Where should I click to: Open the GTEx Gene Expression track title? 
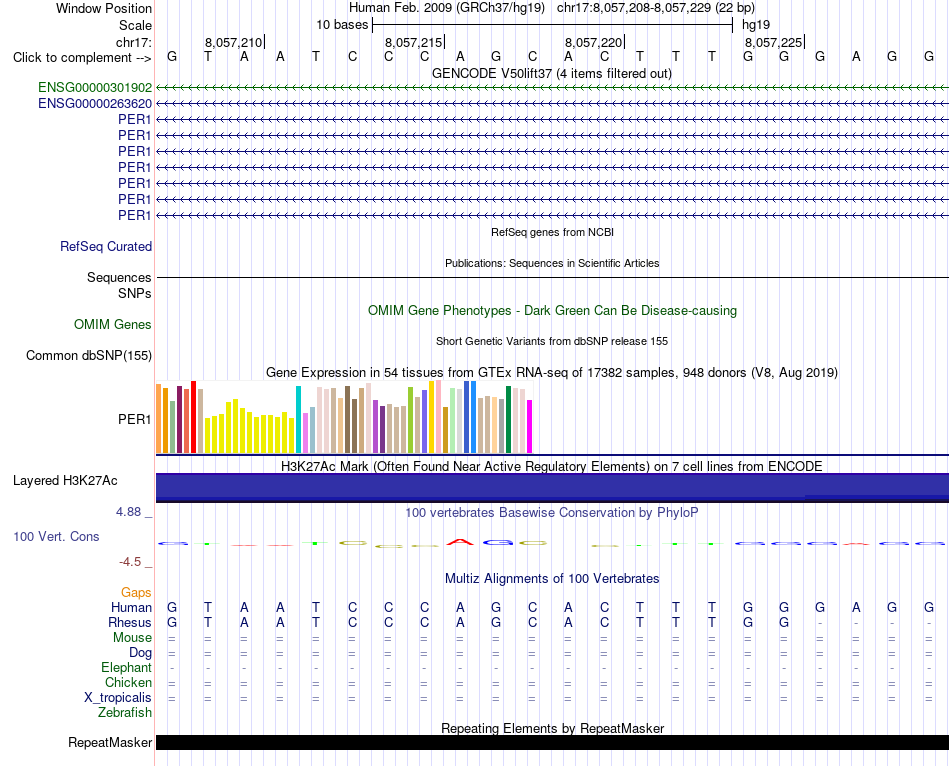coord(552,373)
